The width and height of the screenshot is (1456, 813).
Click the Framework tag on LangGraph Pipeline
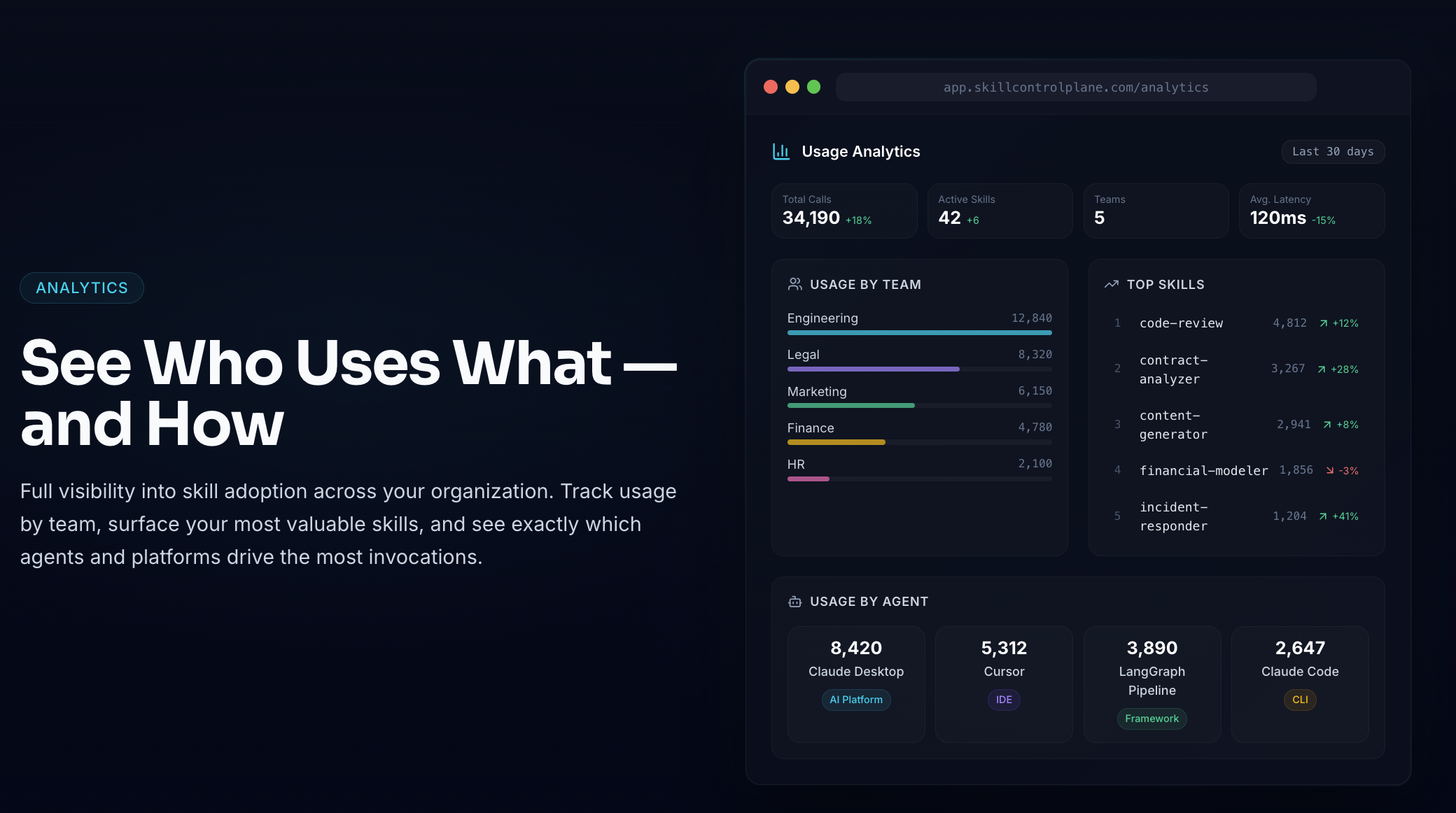(x=1151, y=719)
